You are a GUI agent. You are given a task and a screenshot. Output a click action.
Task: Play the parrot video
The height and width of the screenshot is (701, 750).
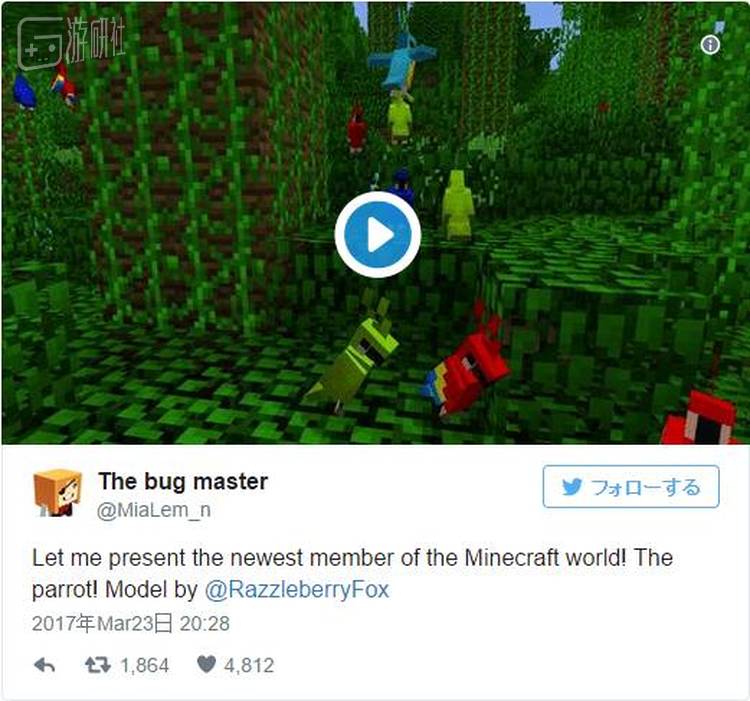click(x=377, y=235)
